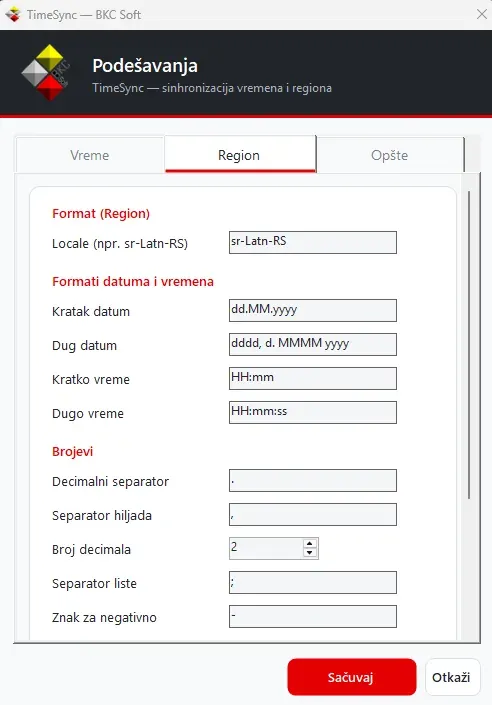Click the 'Separator hiljada' label
This screenshot has width=492, height=705.
click(102, 516)
